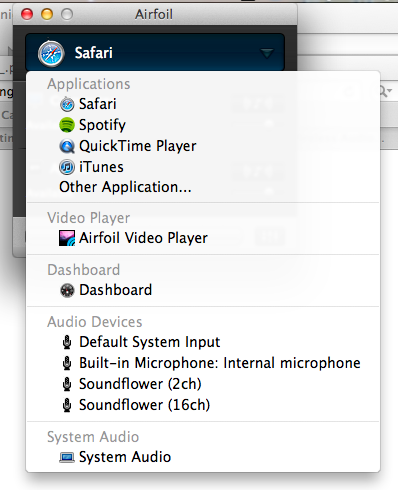This screenshot has width=398, height=490.
Task: Close the Airfoil window
Action: tap(27, 14)
